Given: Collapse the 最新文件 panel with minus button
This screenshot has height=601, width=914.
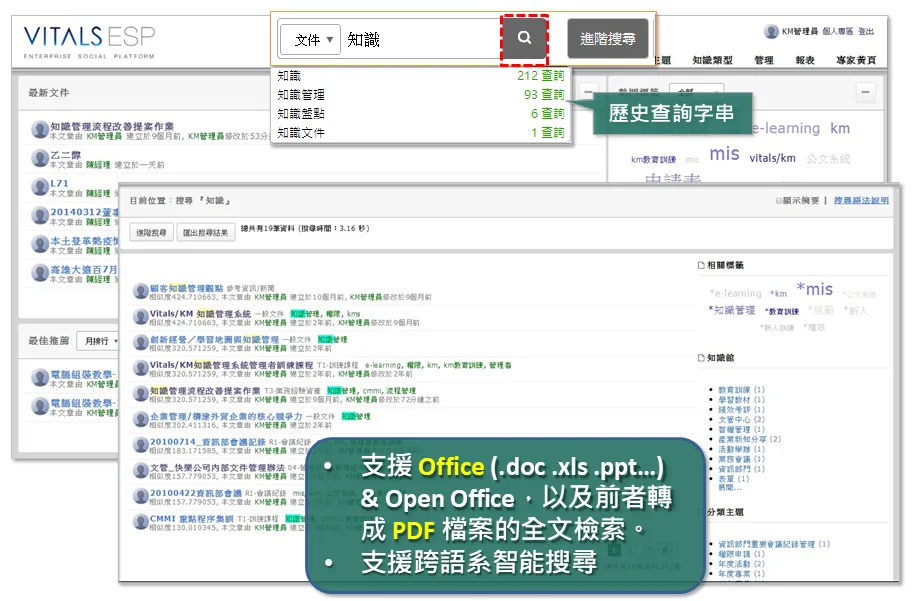Looking at the screenshot, I should [588, 92].
